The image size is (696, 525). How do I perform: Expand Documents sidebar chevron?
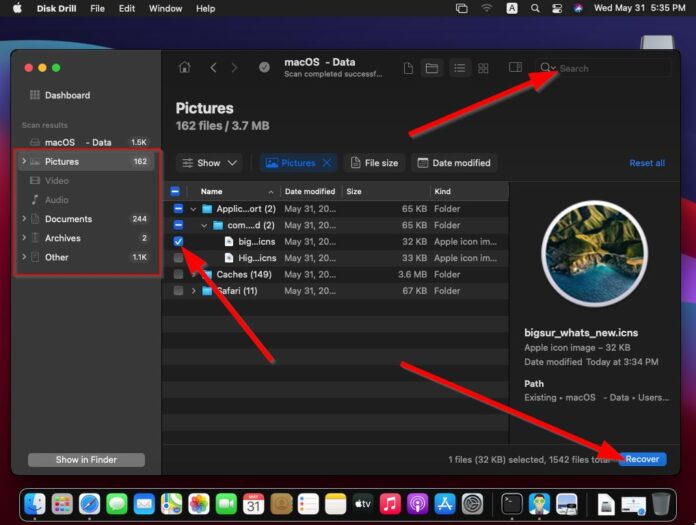[24, 218]
